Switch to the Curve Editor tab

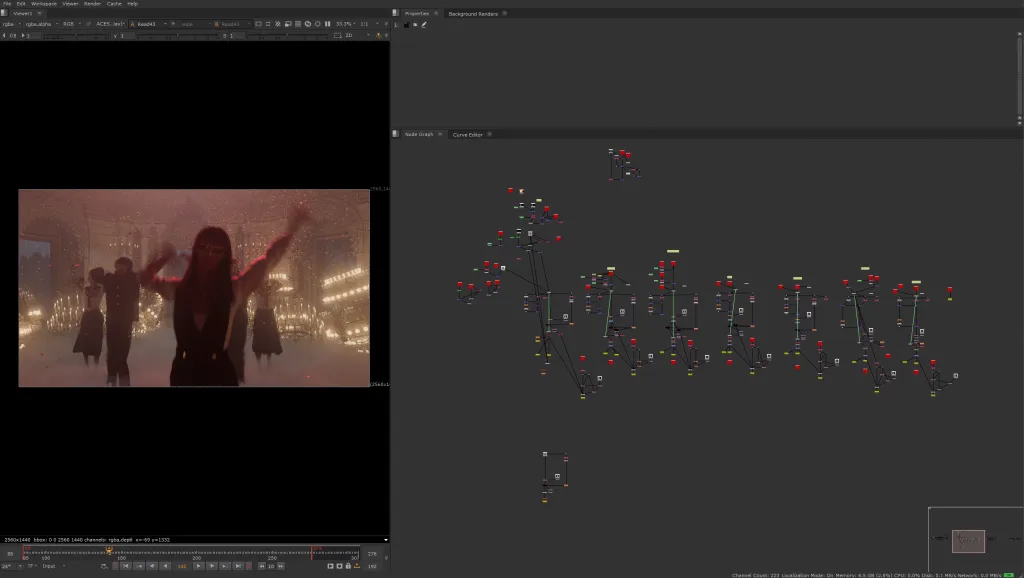(468, 134)
